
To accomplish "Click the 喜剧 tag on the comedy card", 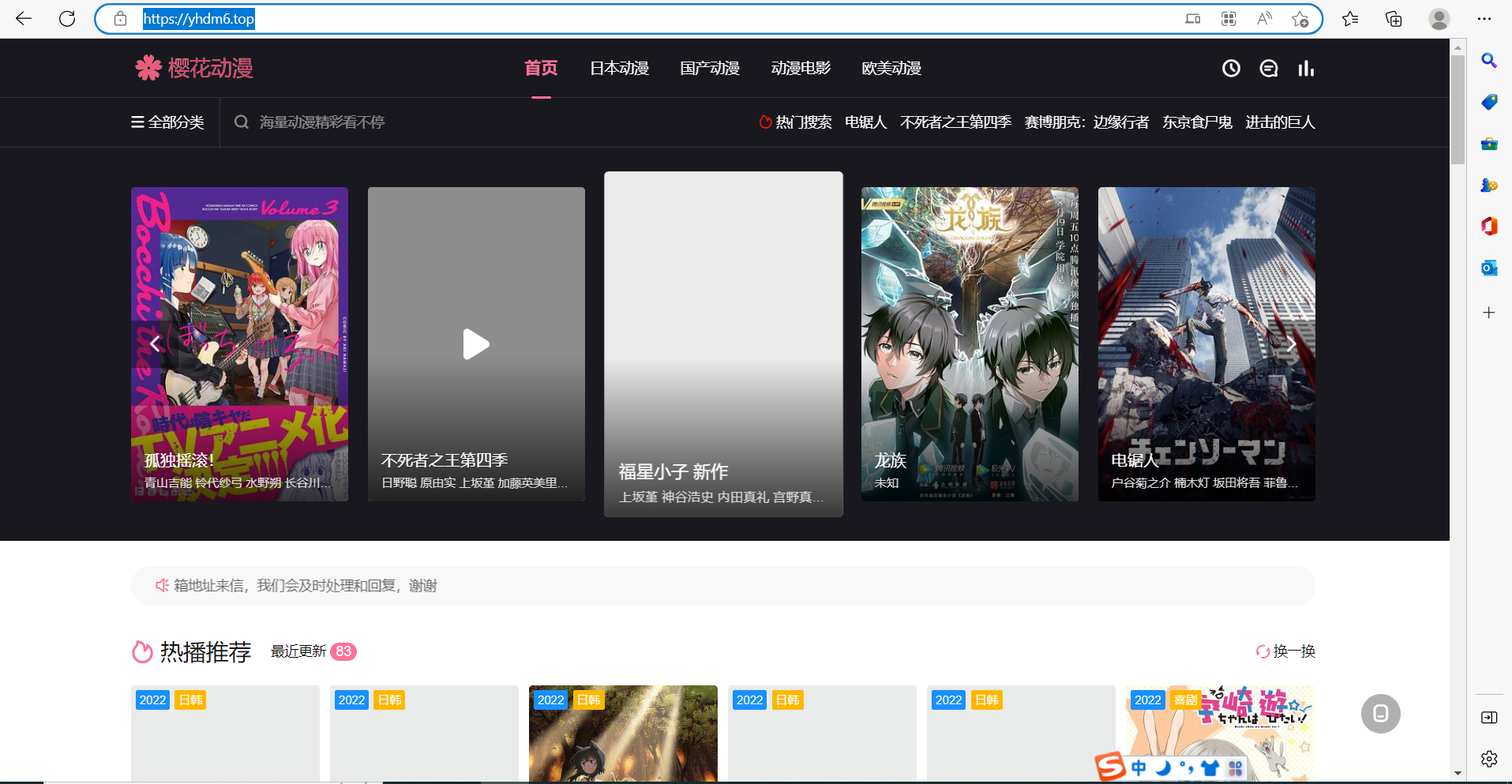I will [x=1185, y=700].
